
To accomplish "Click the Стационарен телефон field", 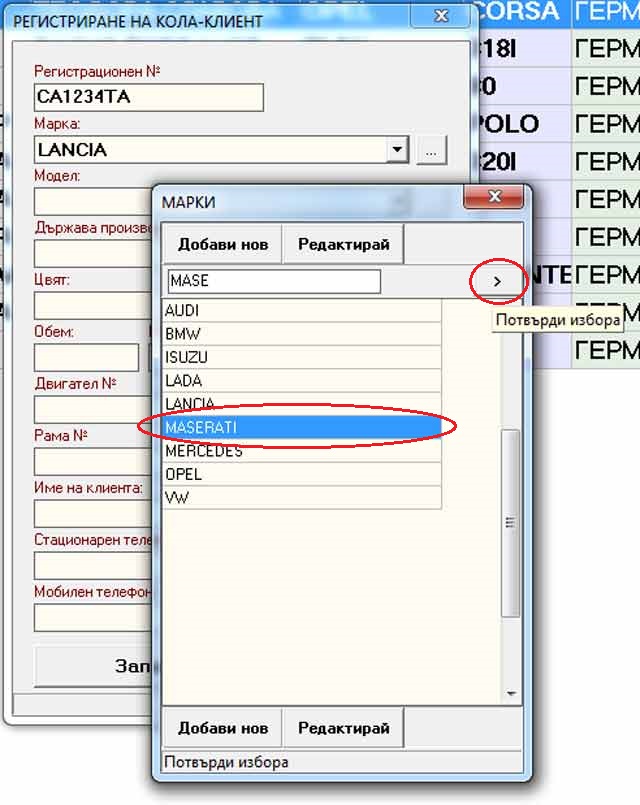I will [93, 566].
